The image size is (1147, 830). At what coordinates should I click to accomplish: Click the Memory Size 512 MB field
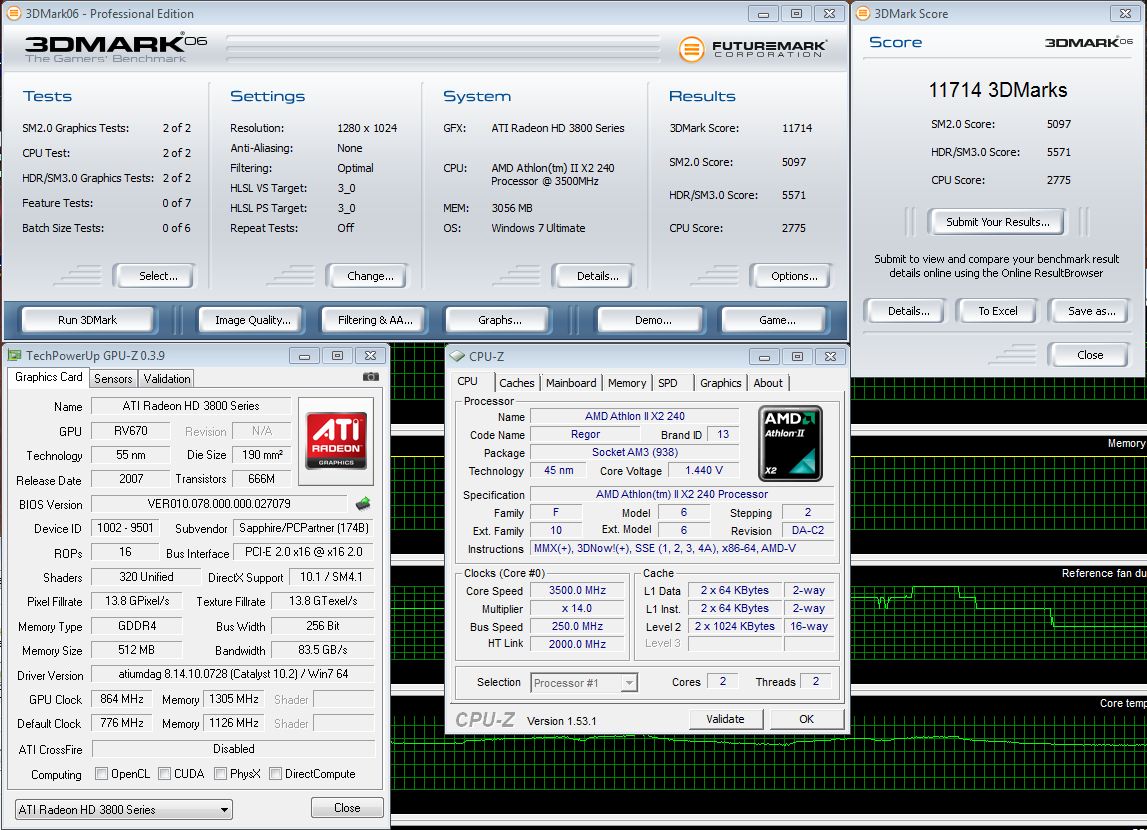136,649
